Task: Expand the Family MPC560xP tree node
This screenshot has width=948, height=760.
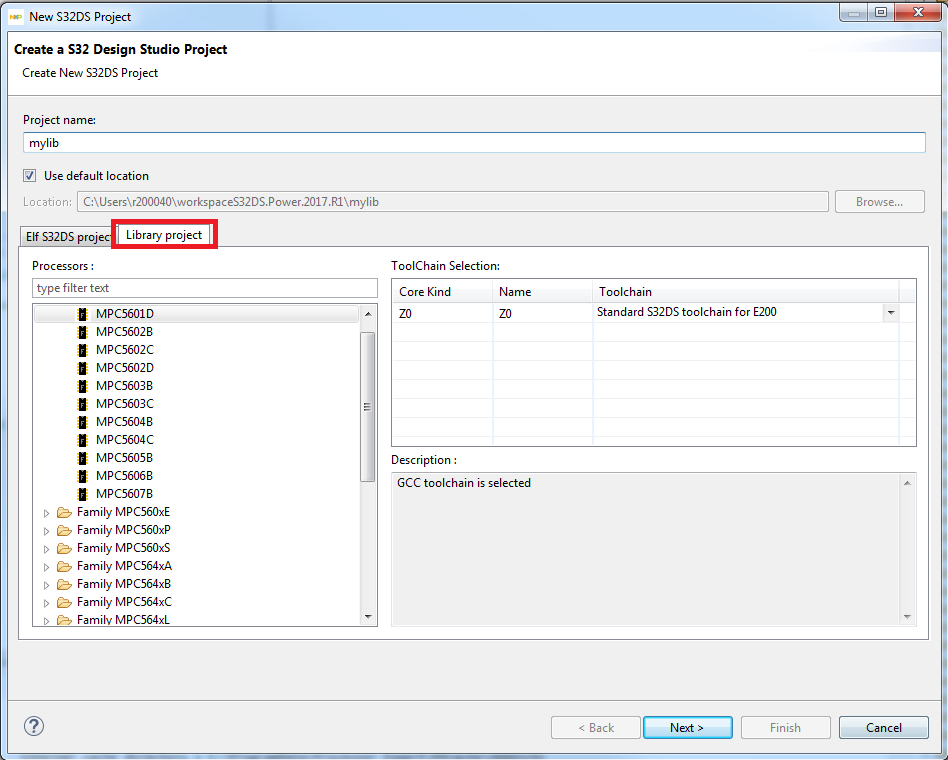Action: (47, 531)
